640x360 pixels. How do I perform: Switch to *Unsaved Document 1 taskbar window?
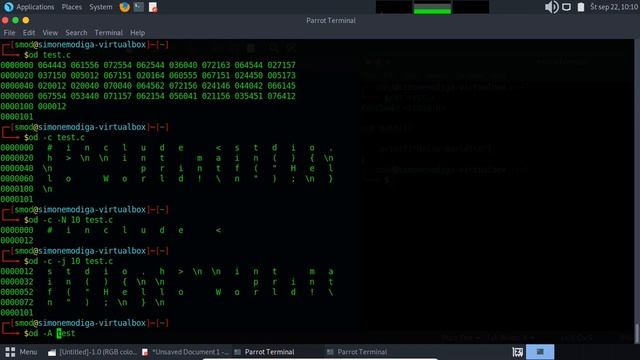pyautogui.click(x=186, y=352)
